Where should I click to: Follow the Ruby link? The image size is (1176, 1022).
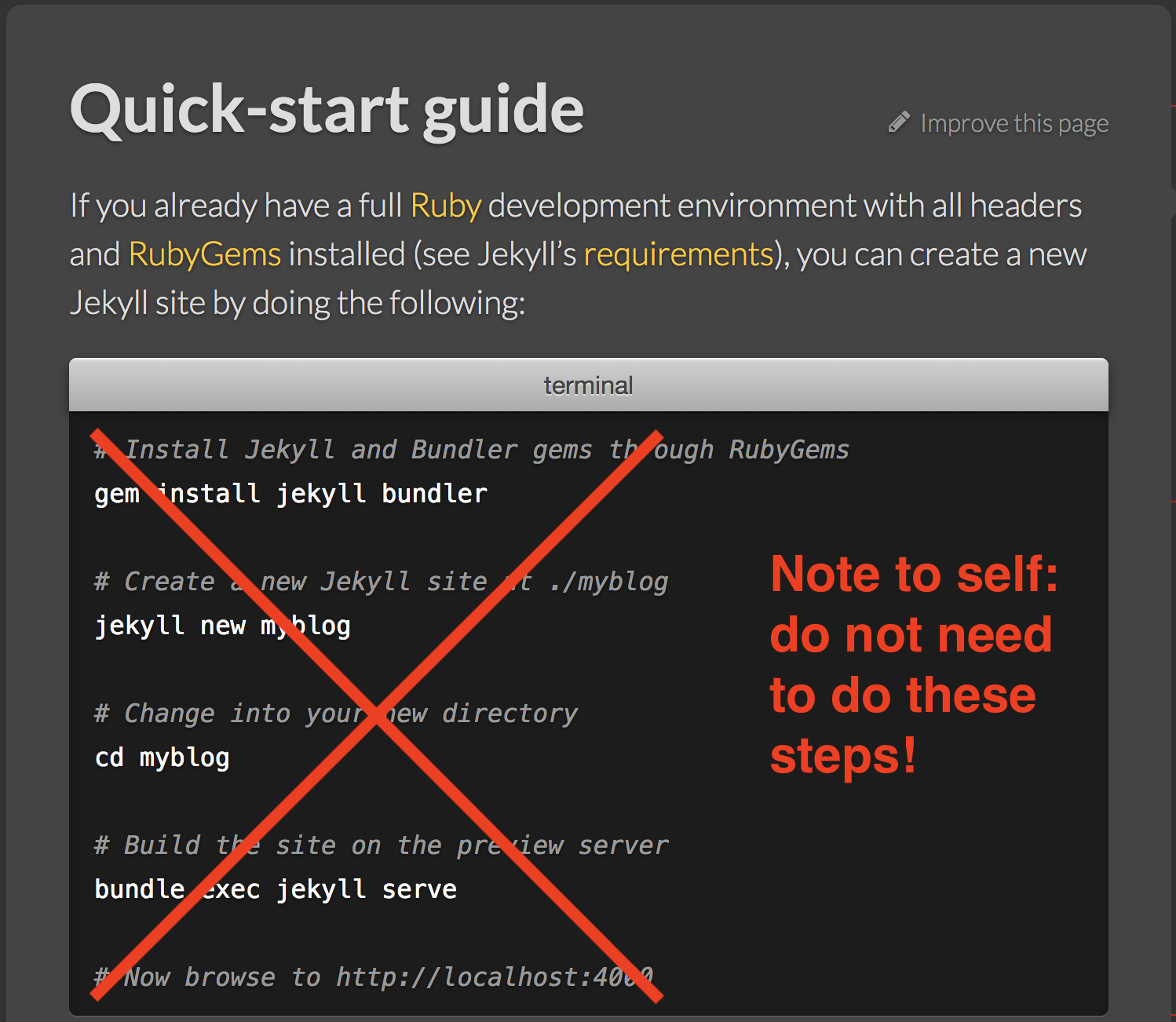pos(445,206)
